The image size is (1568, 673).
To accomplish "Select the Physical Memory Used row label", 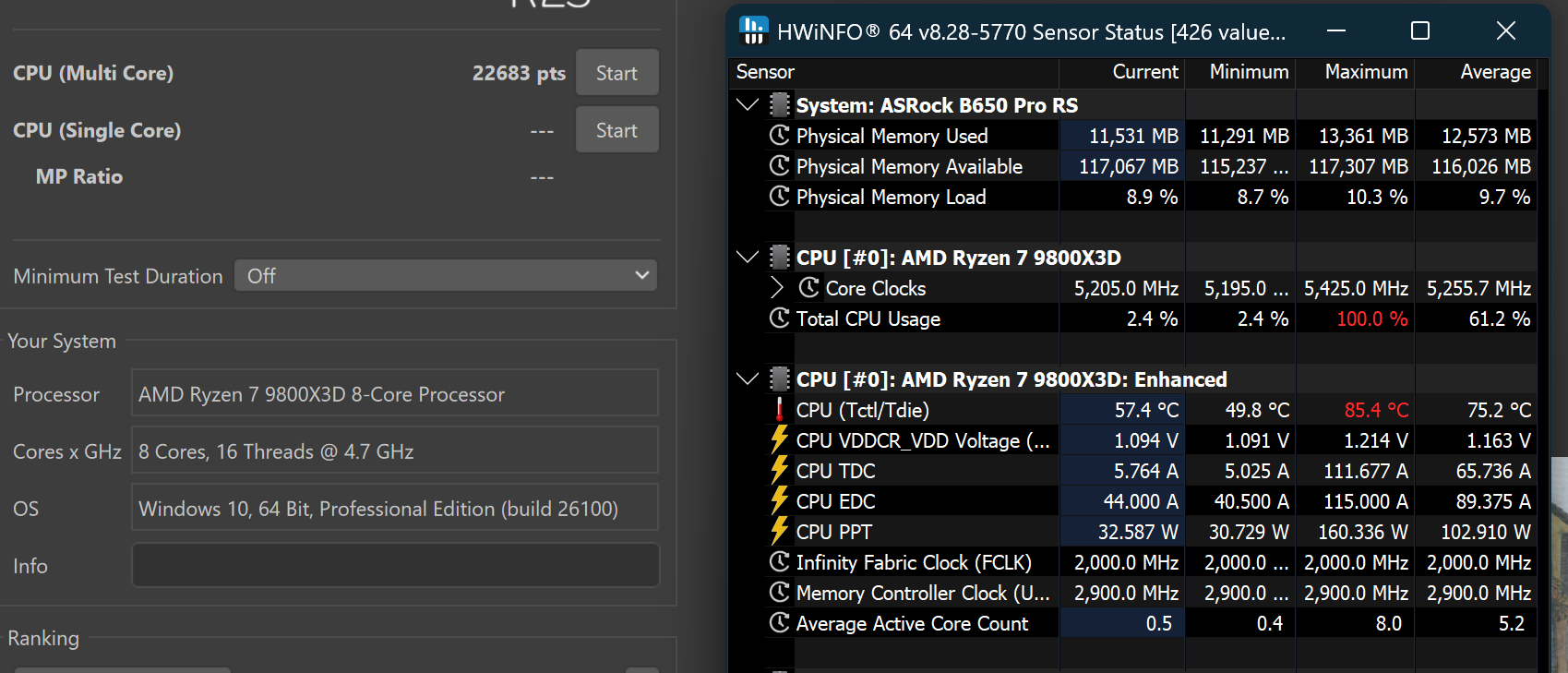I will (892, 136).
